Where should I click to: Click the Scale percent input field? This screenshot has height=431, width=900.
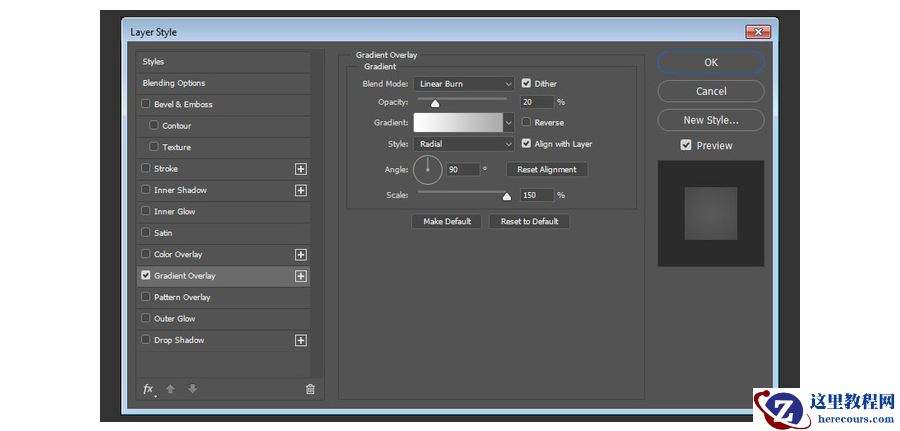pyautogui.click(x=537, y=195)
